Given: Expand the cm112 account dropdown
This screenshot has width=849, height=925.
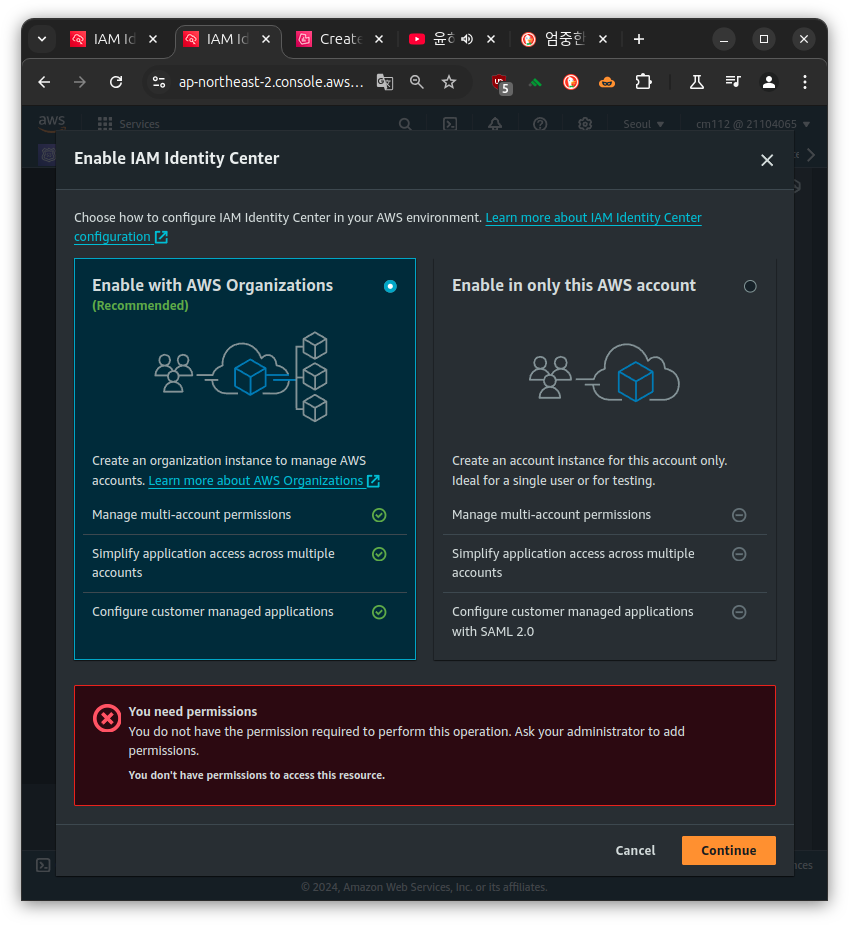Looking at the screenshot, I should (x=753, y=124).
